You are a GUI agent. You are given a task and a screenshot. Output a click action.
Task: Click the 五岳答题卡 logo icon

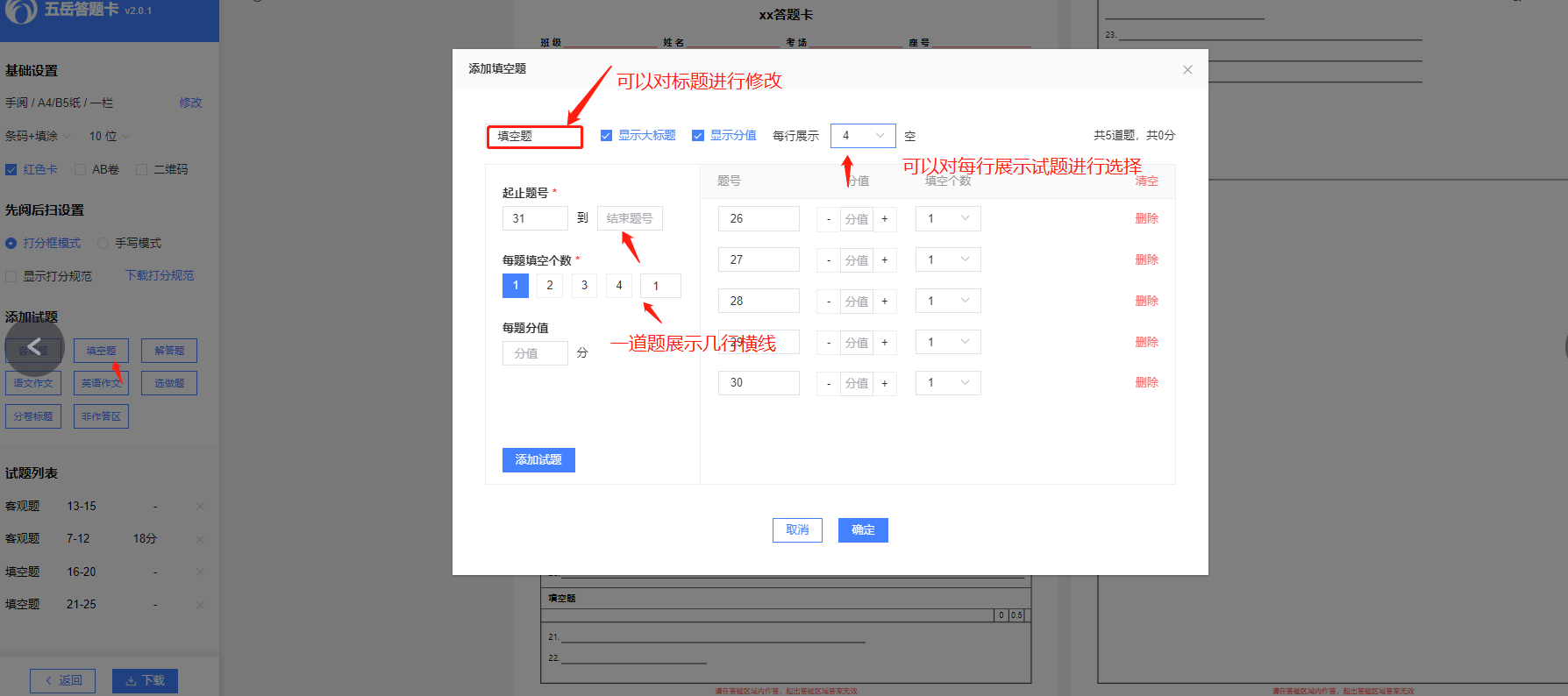click(21, 11)
